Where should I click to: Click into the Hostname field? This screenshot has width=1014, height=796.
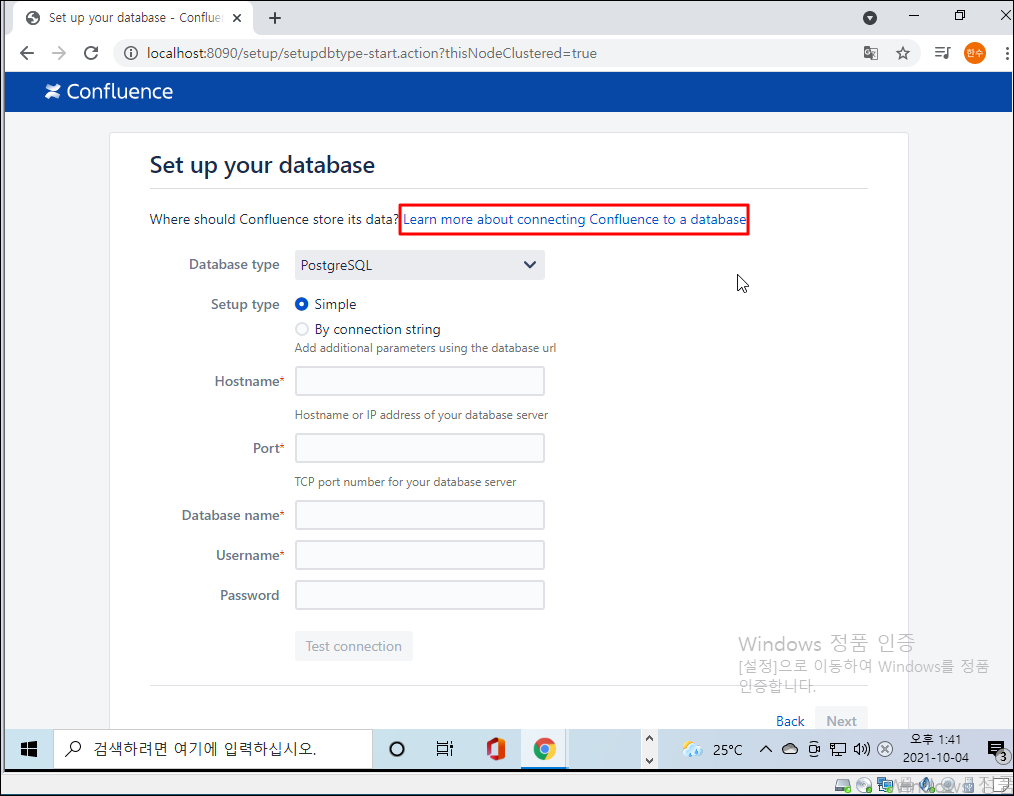tap(420, 381)
